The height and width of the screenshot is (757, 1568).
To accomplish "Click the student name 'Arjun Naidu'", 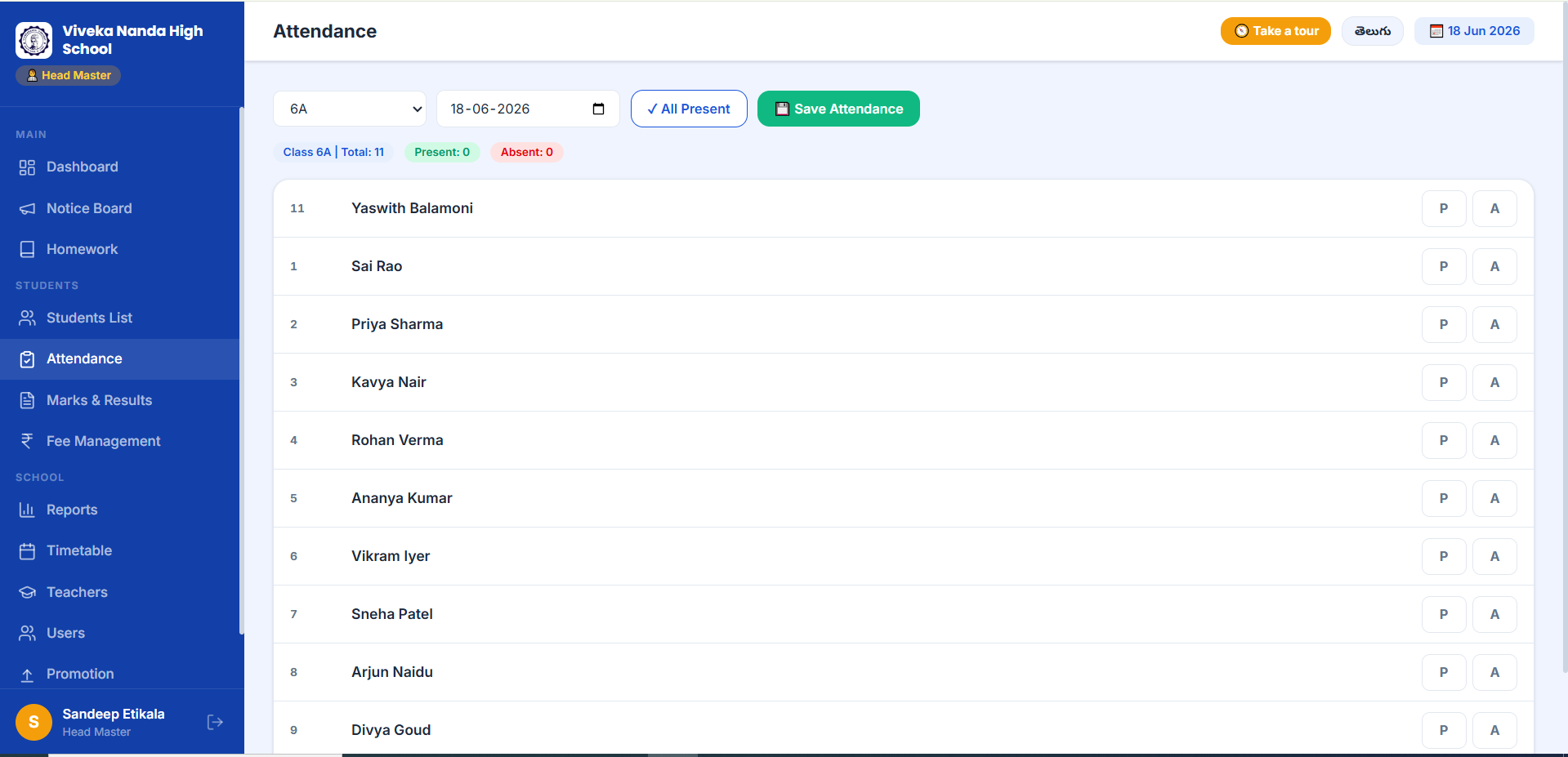I will point(392,672).
